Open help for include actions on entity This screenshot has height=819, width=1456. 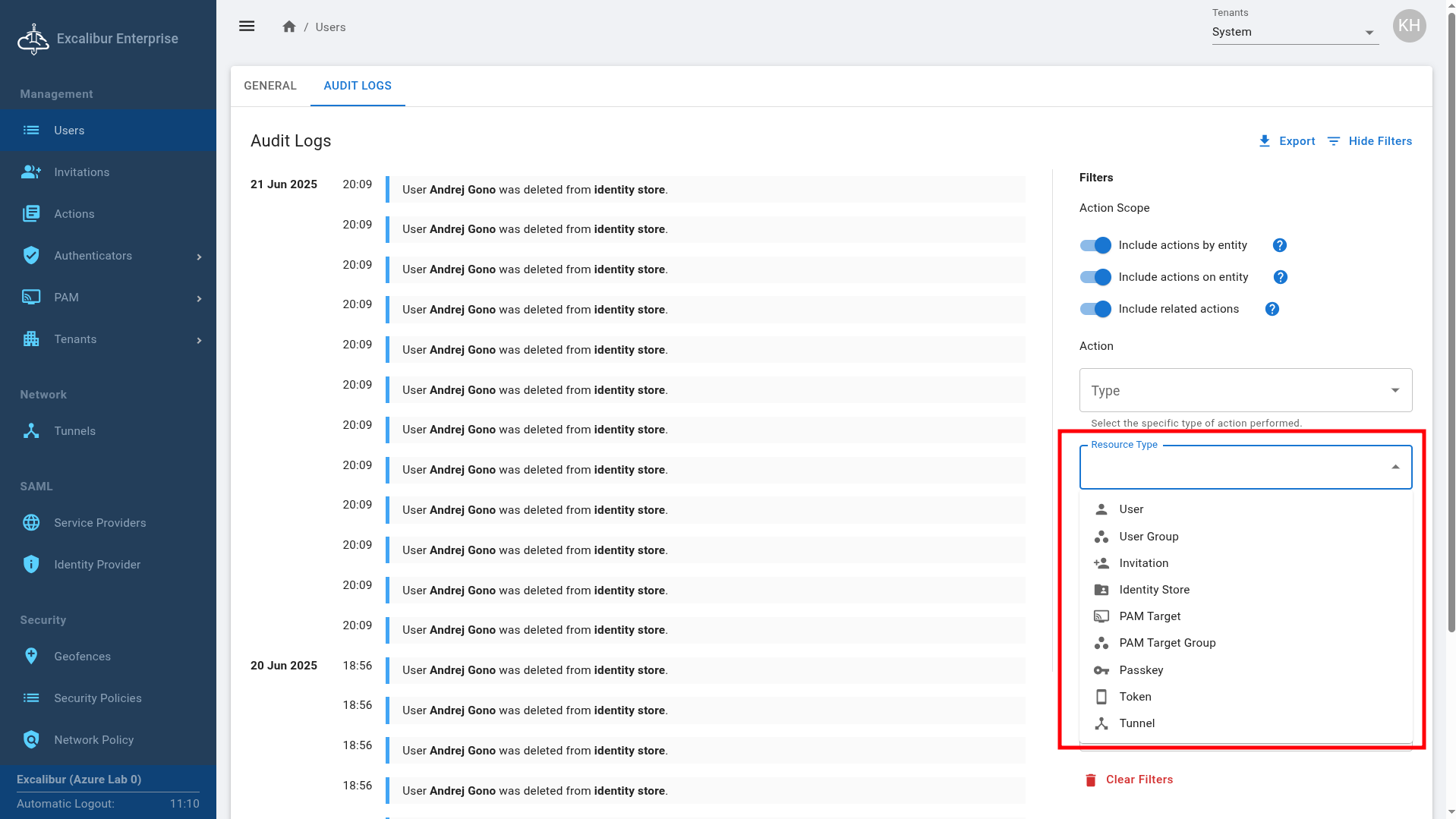point(1280,277)
